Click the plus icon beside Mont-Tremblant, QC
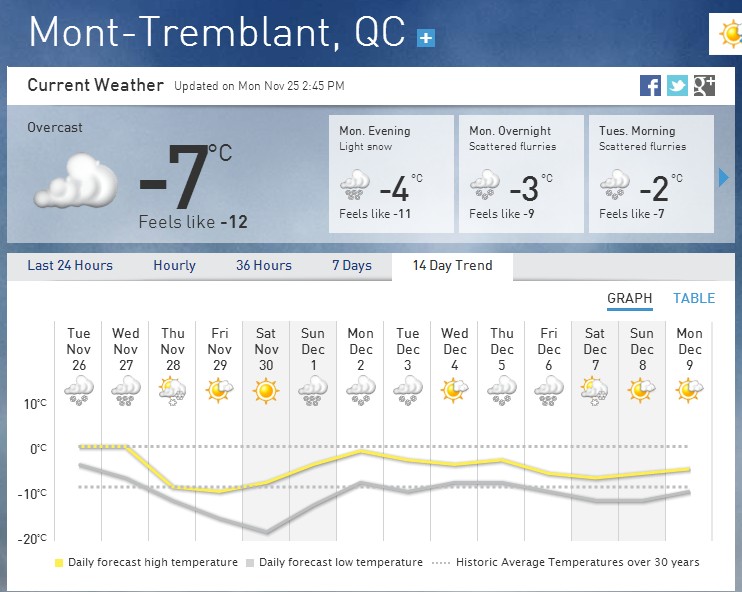The height and width of the screenshot is (592, 742). (427, 38)
